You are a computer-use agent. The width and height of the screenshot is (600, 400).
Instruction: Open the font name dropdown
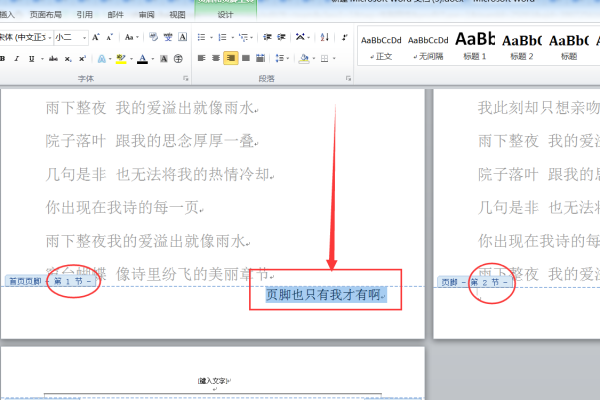tap(50, 38)
